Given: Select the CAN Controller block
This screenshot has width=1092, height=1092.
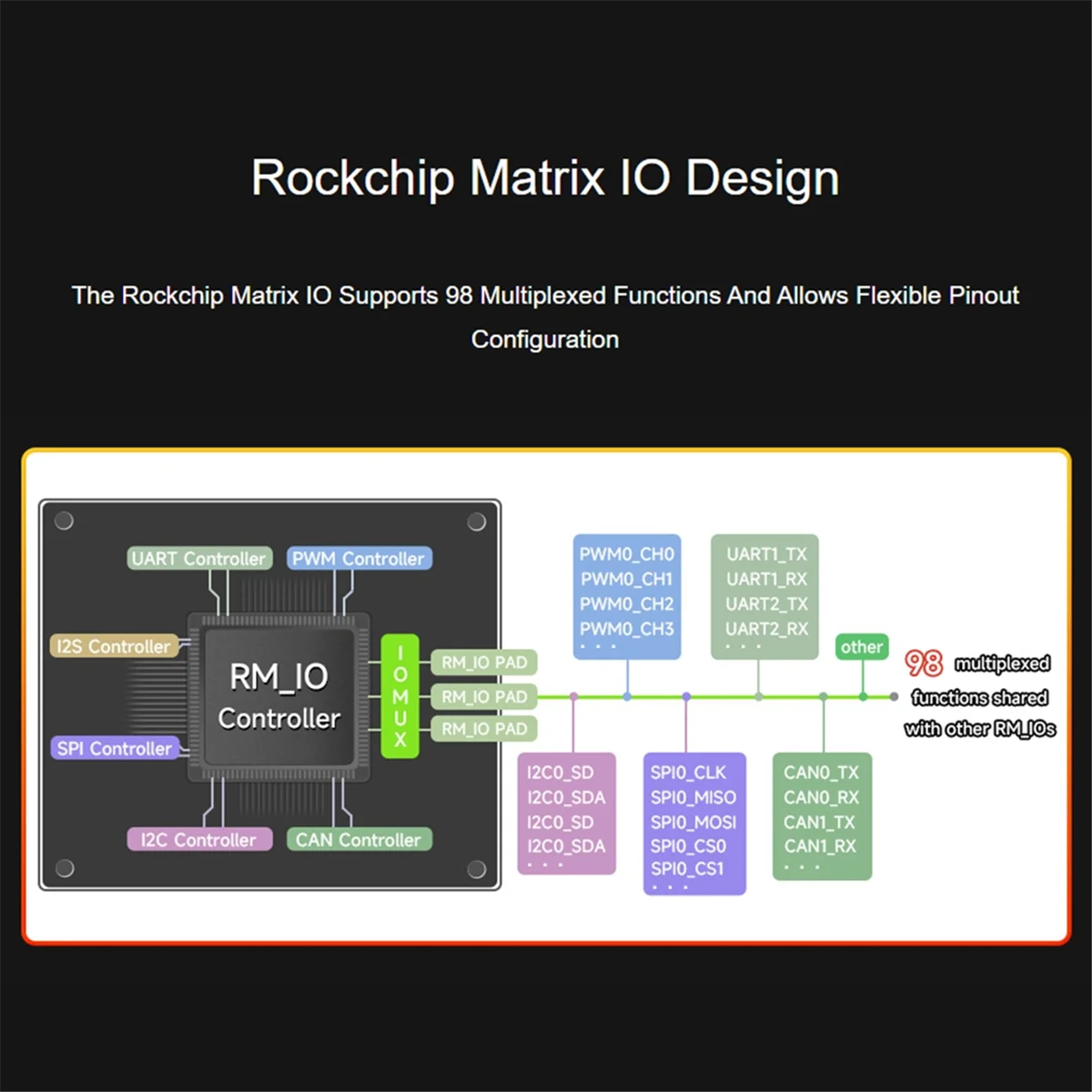Looking at the screenshot, I should click(359, 839).
